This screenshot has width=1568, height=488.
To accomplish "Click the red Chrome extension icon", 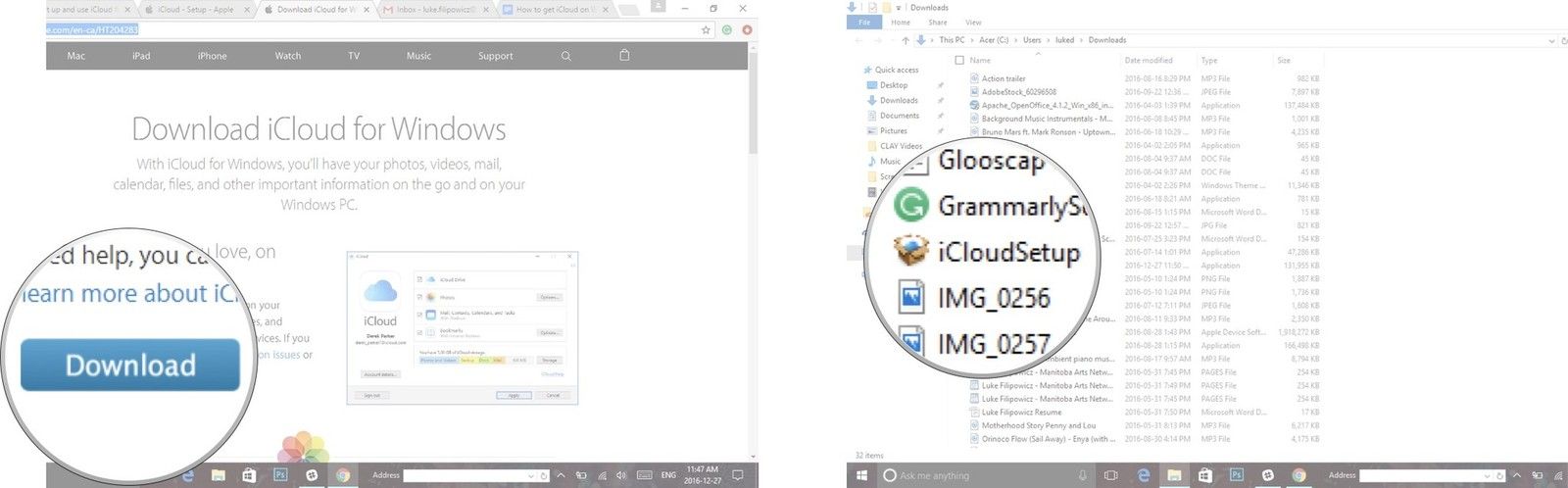I will point(747,30).
